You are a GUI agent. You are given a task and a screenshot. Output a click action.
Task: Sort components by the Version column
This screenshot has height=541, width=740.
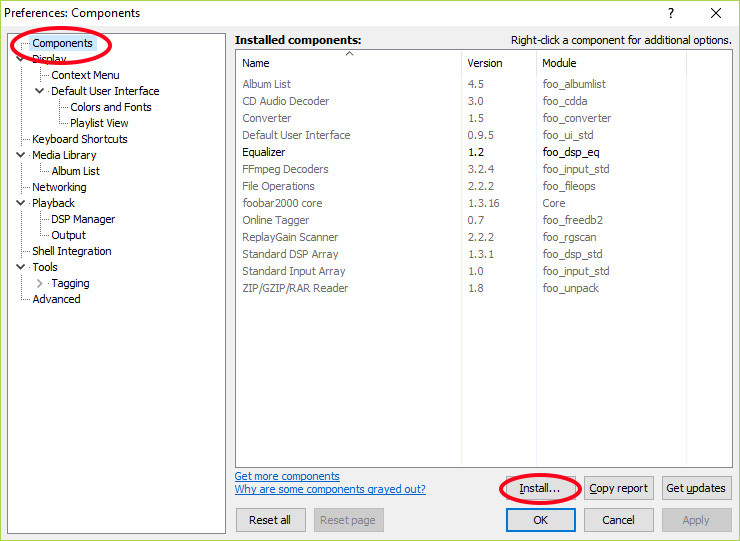coord(499,63)
